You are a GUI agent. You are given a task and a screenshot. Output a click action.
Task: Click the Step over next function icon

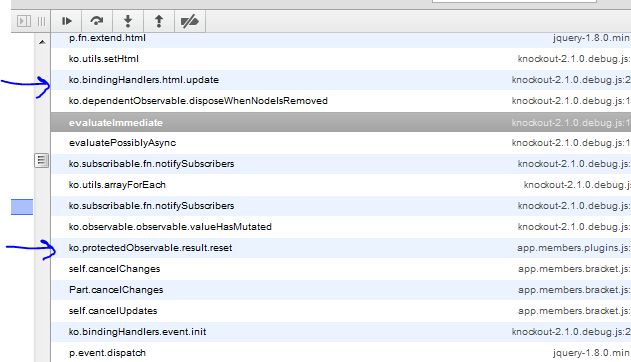click(97, 21)
